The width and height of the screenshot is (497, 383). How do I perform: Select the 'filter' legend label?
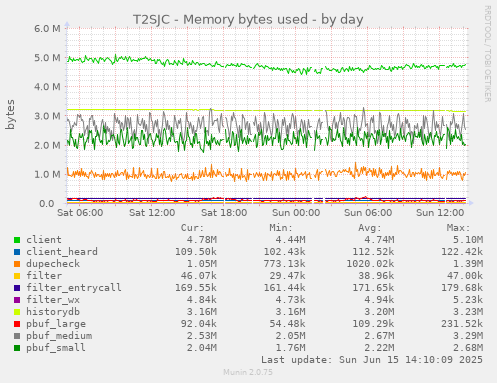(x=44, y=276)
